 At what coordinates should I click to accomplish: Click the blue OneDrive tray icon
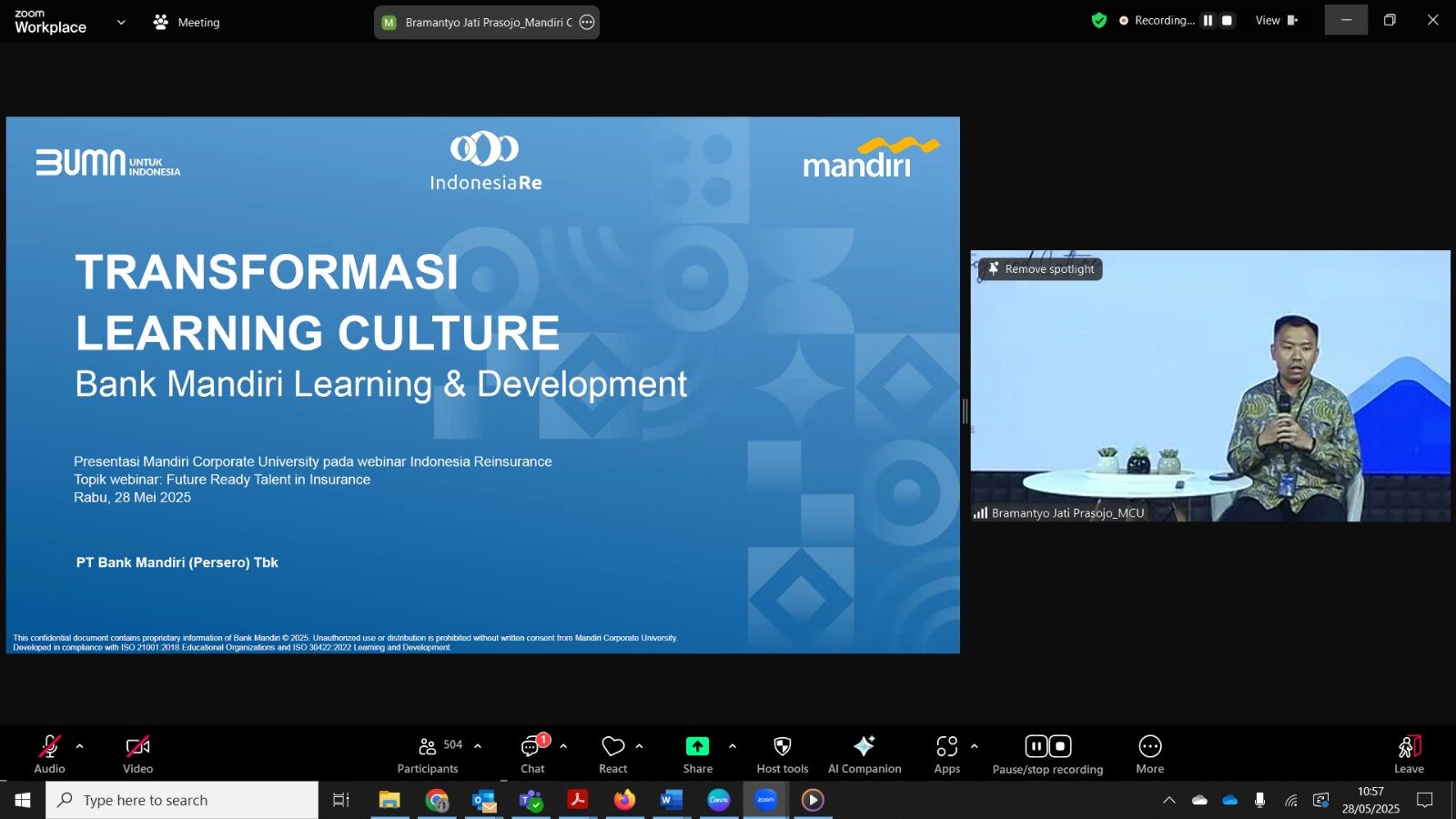click(1230, 800)
